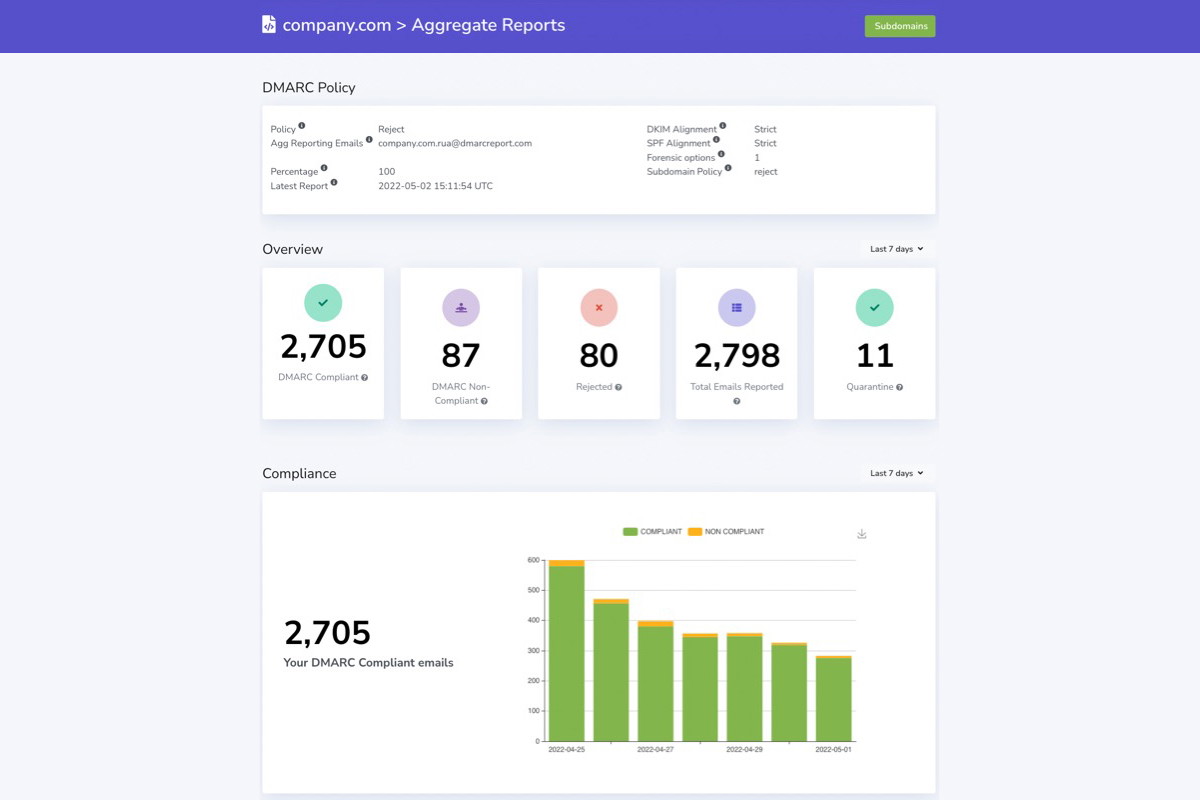Click the Subdomains button
Viewport: 1200px width, 800px height.
point(899,26)
